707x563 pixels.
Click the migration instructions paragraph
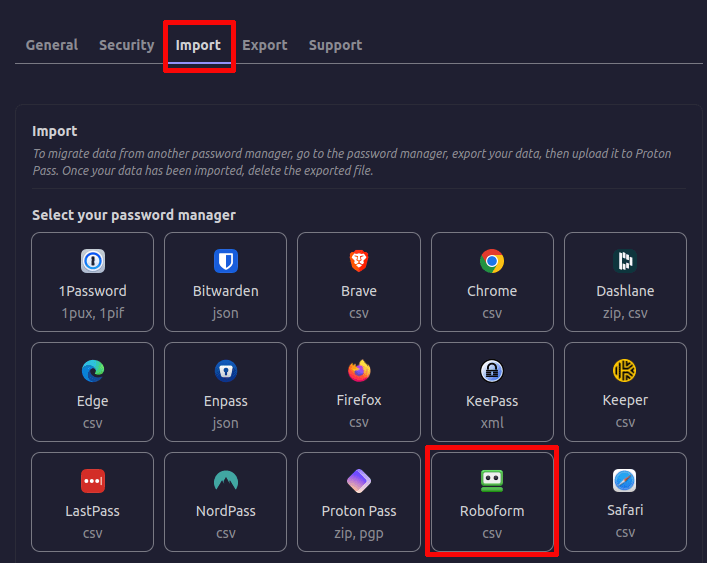352,162
